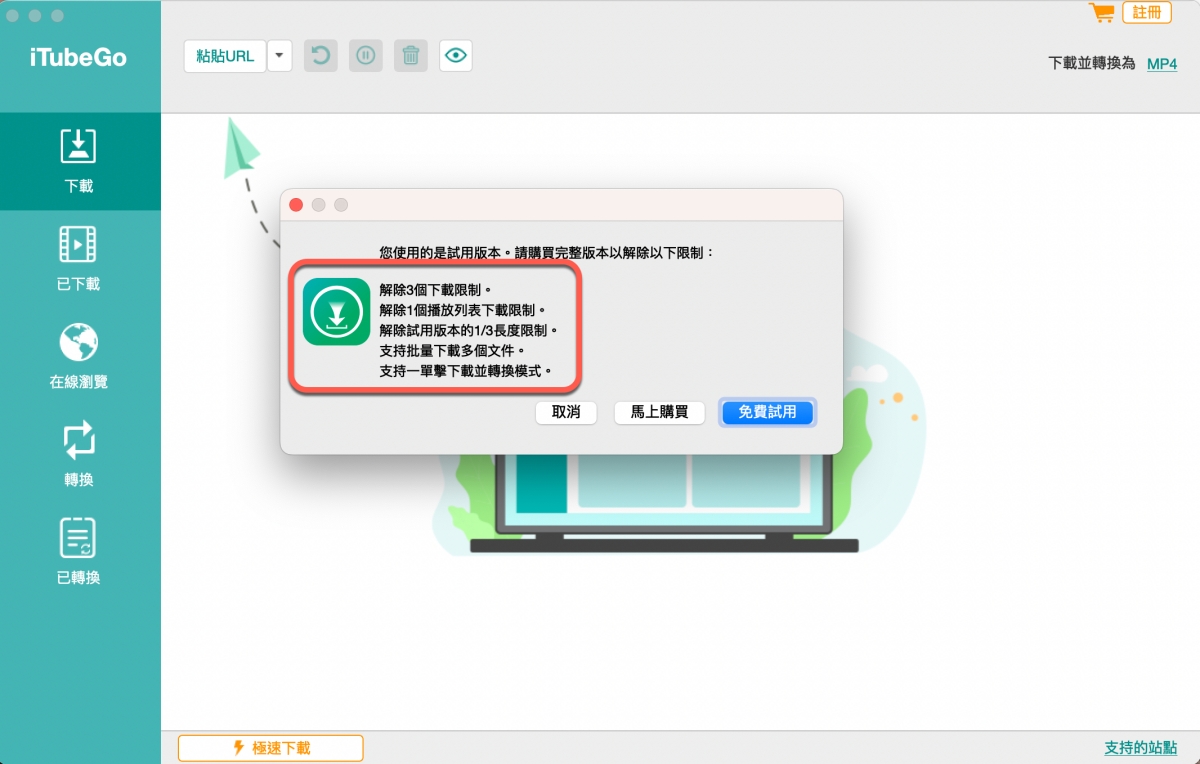Open the 已轉換 converted files section

pyautogui.click(x=79, y=552)
